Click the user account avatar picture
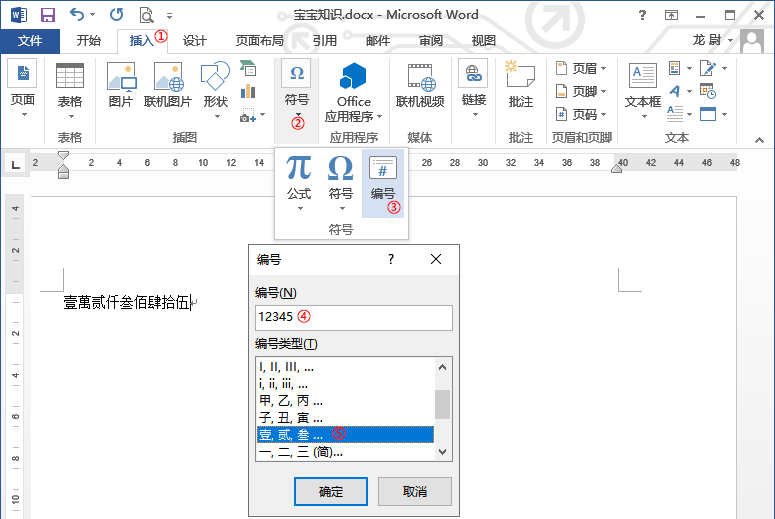 tap(752, 41)
